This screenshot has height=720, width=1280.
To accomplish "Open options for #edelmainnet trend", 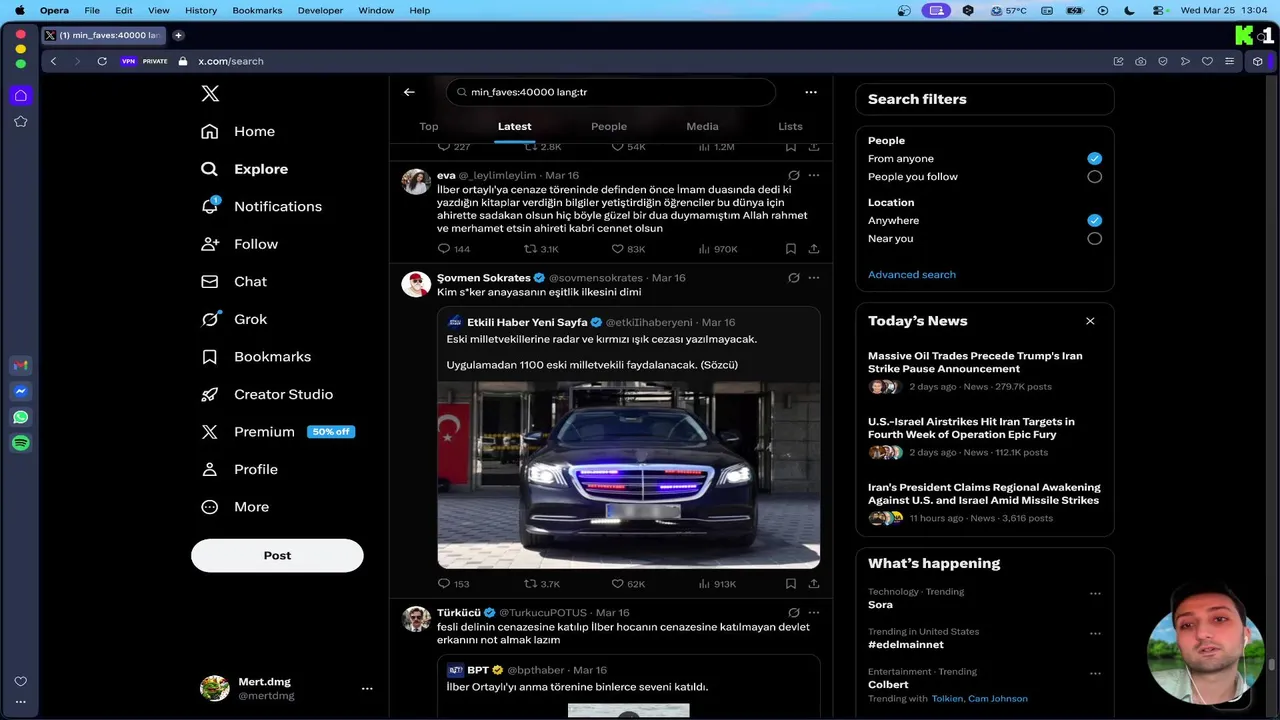I will point(1095,633).
